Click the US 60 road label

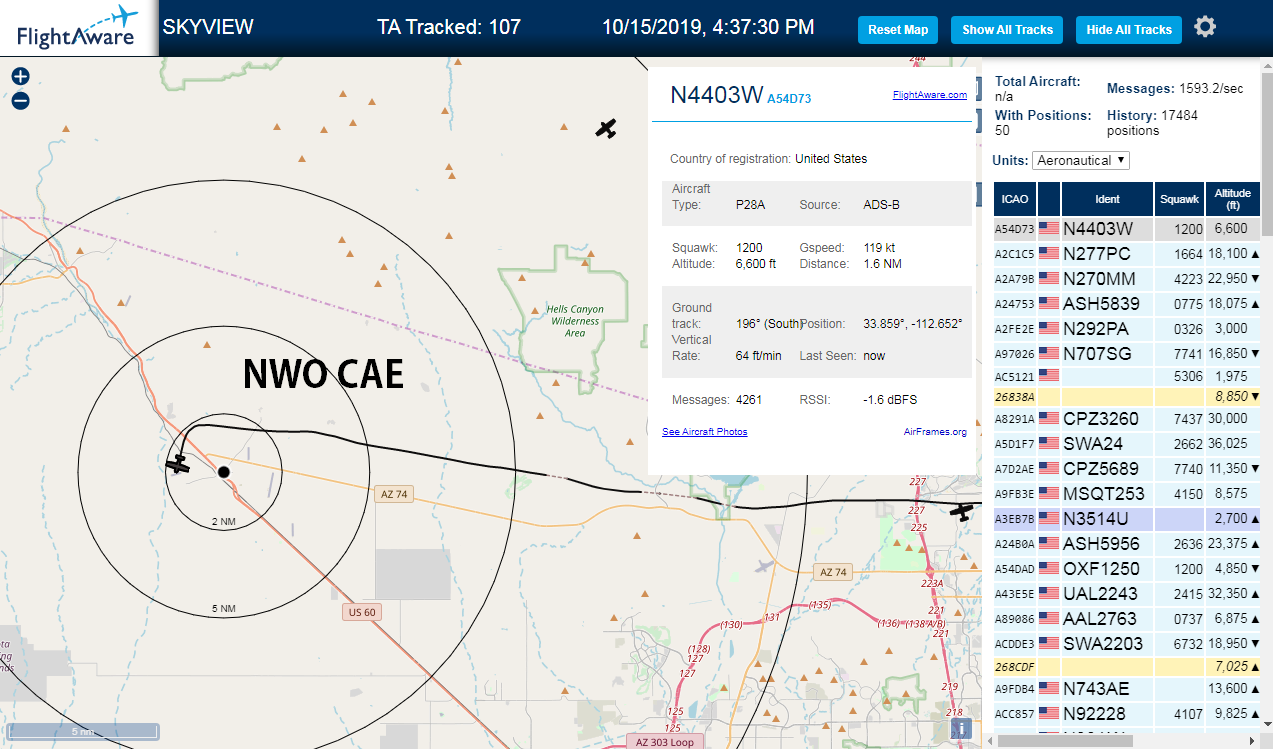point(361,612)
